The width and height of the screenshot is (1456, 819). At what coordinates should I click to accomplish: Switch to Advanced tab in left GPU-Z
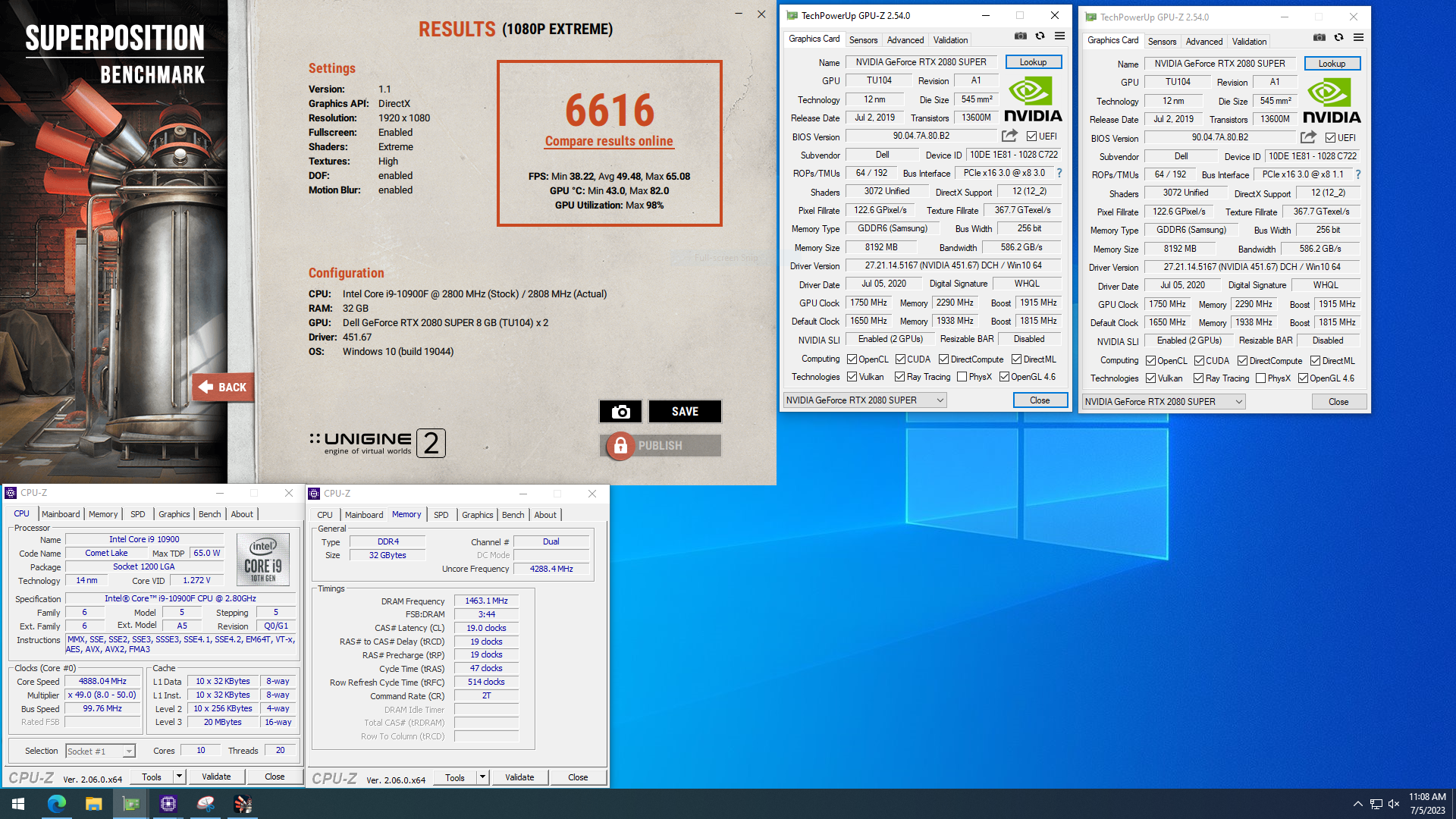(x=905, y=40)
